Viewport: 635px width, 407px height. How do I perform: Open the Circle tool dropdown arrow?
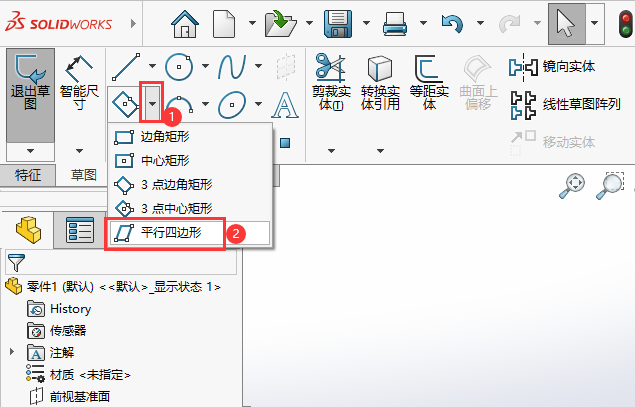pos(205,66)
